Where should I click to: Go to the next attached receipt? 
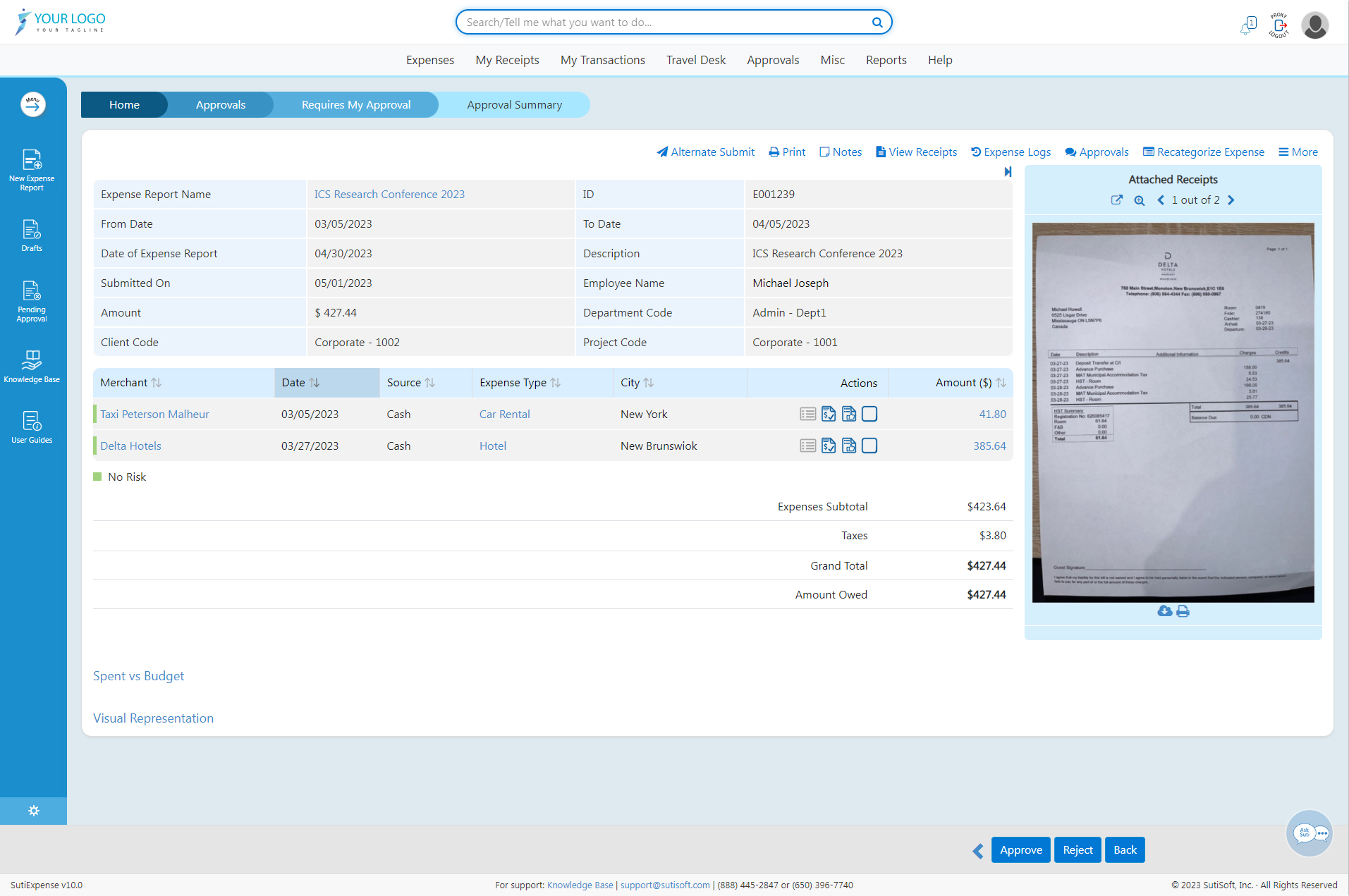pos(1231,200)
